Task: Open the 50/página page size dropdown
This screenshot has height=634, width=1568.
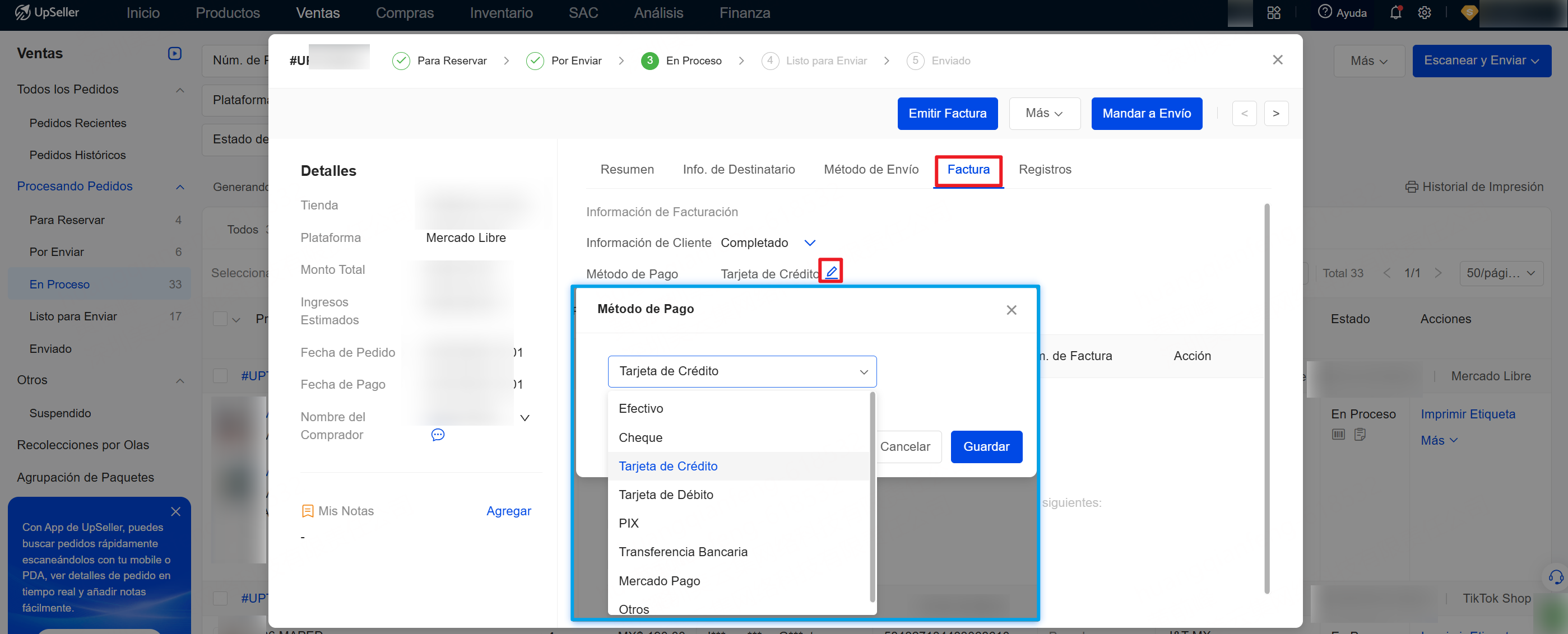Action: (x=1501, y=273)
